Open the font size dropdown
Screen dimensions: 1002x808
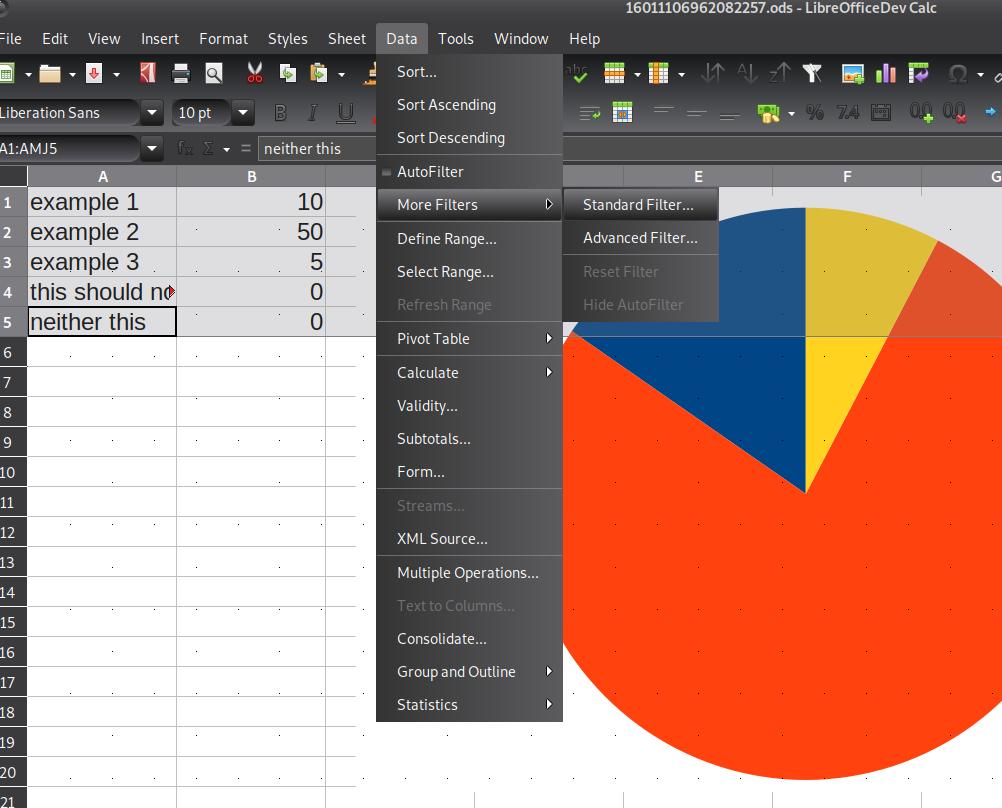[243, 111]
